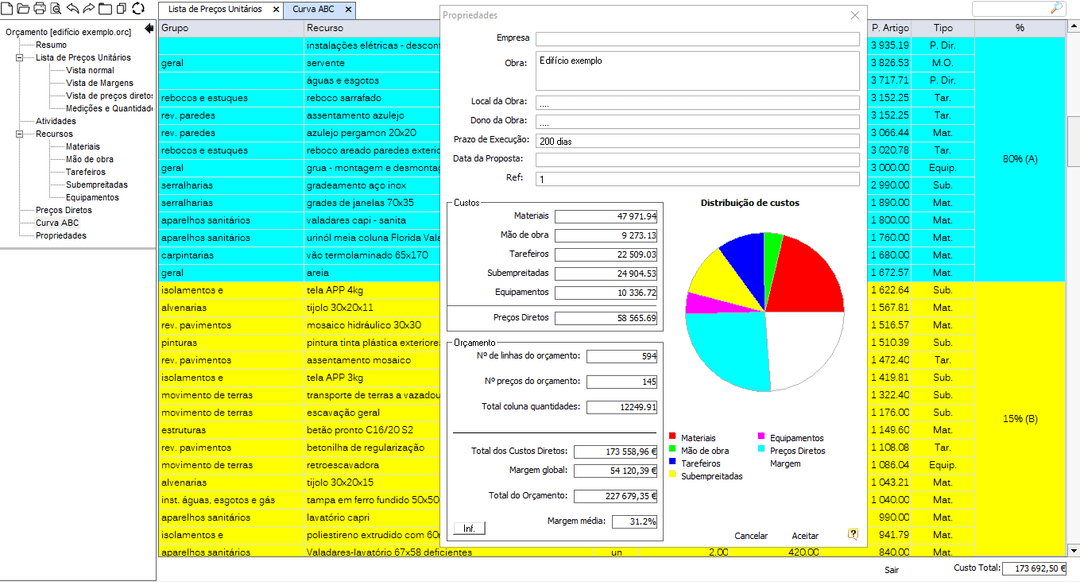Viewport: 1080px width, 582px height.
Task: Switch to the Lista de Preços Unitários tab
Action: point(213,8)
